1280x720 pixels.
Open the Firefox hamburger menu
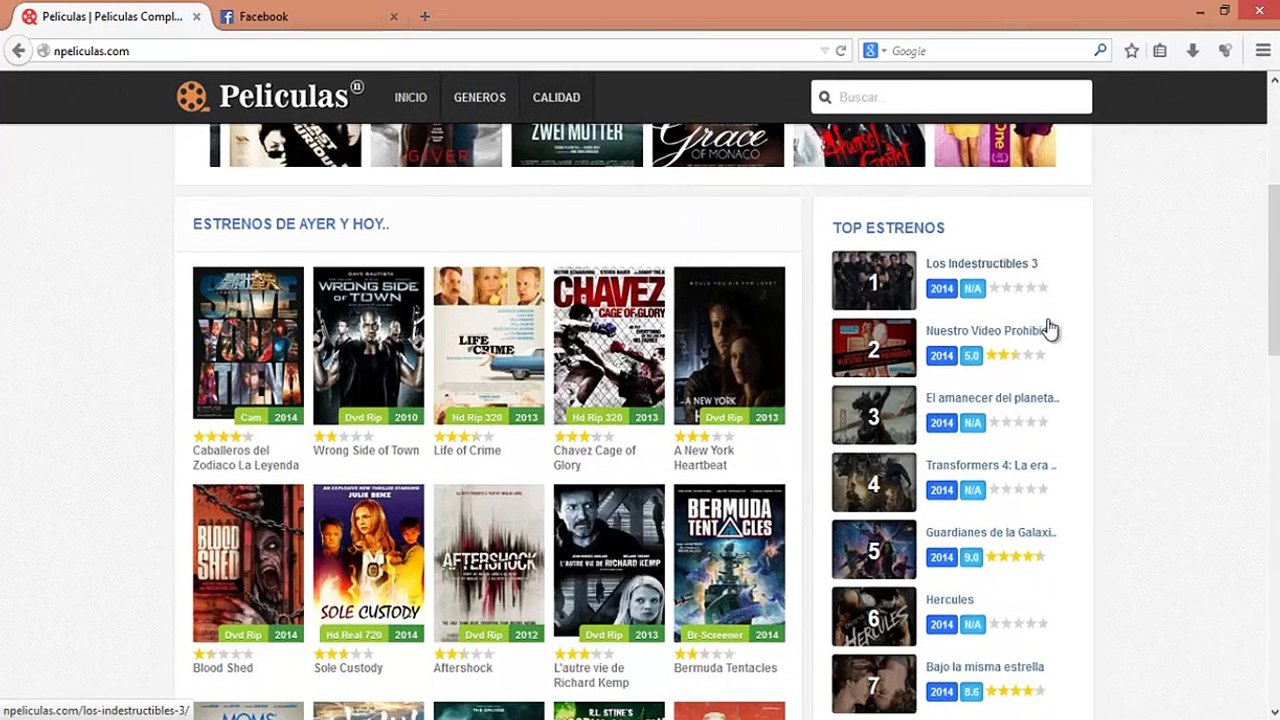click(x=1263, y=51)
